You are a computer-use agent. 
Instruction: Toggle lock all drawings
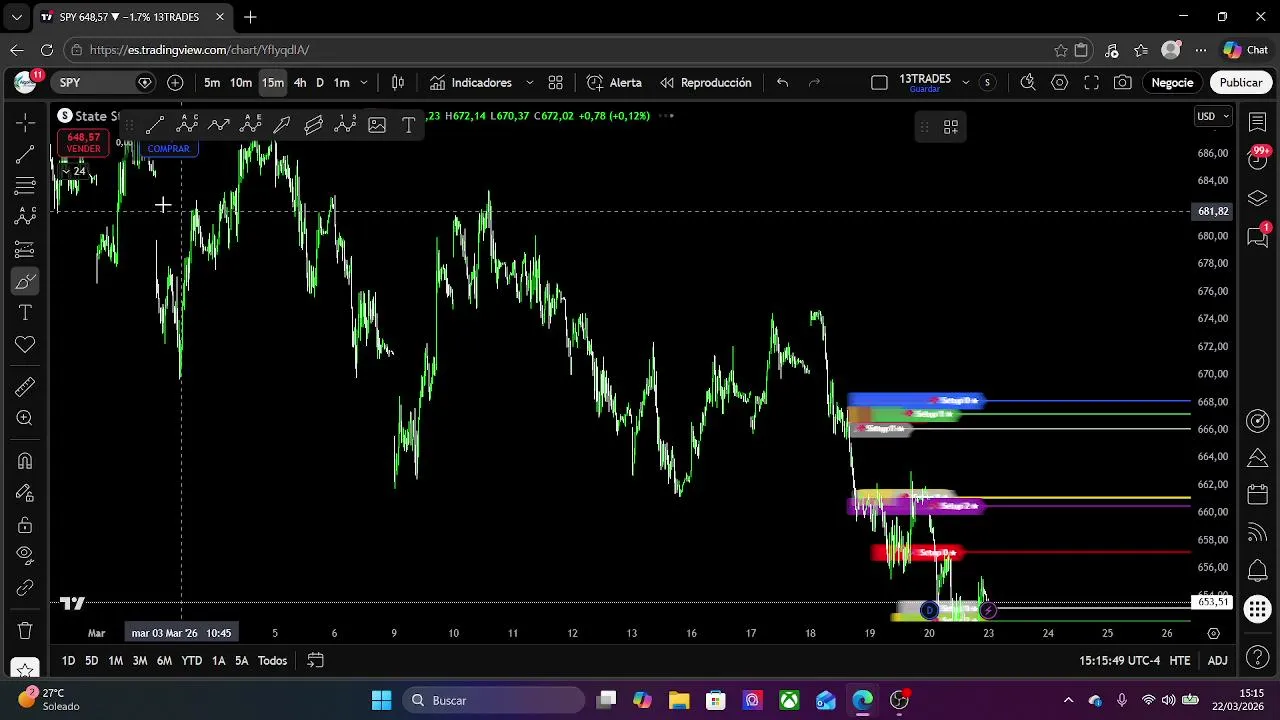(25, 525)
